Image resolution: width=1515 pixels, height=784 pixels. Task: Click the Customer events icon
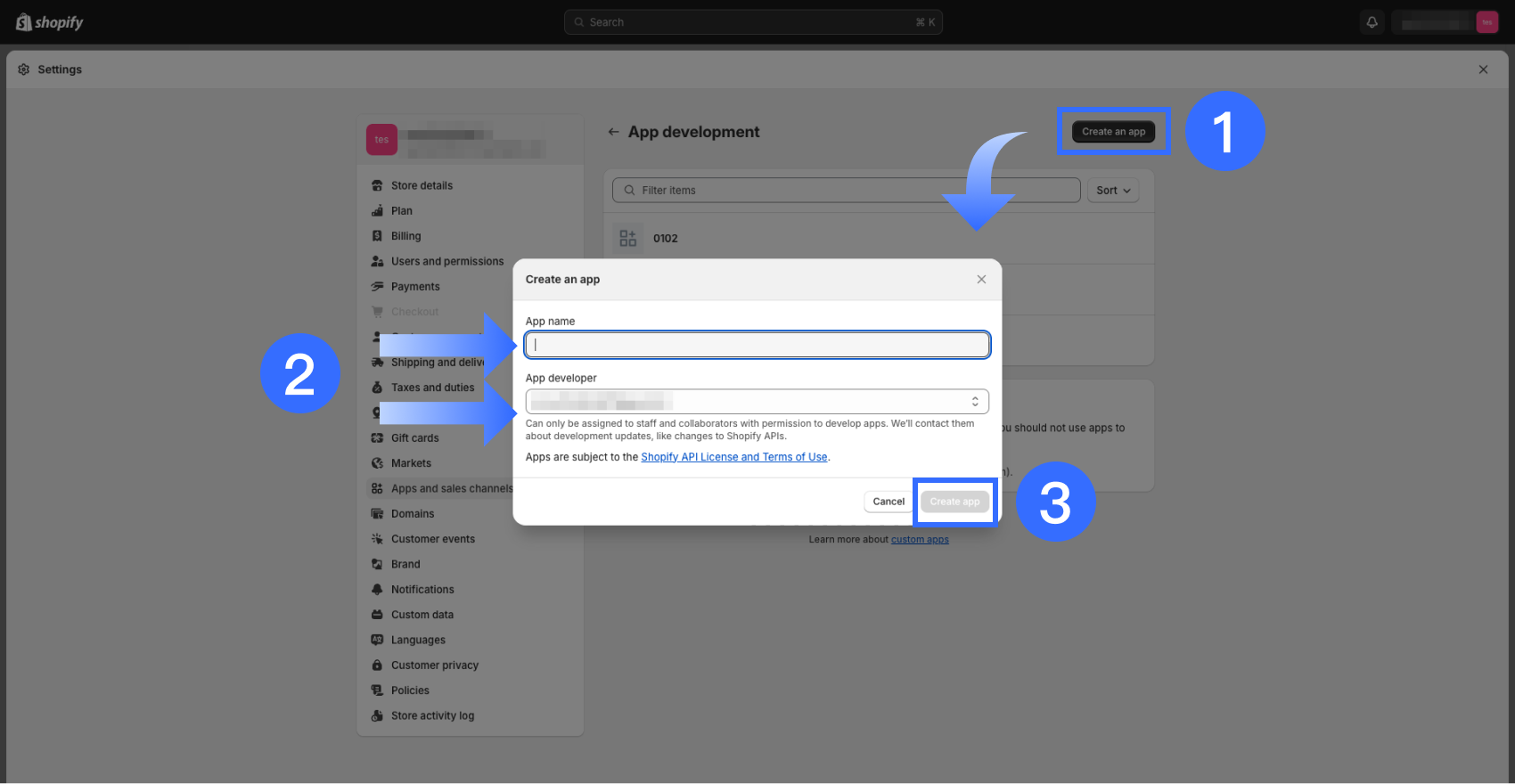[x=377, y=539]
